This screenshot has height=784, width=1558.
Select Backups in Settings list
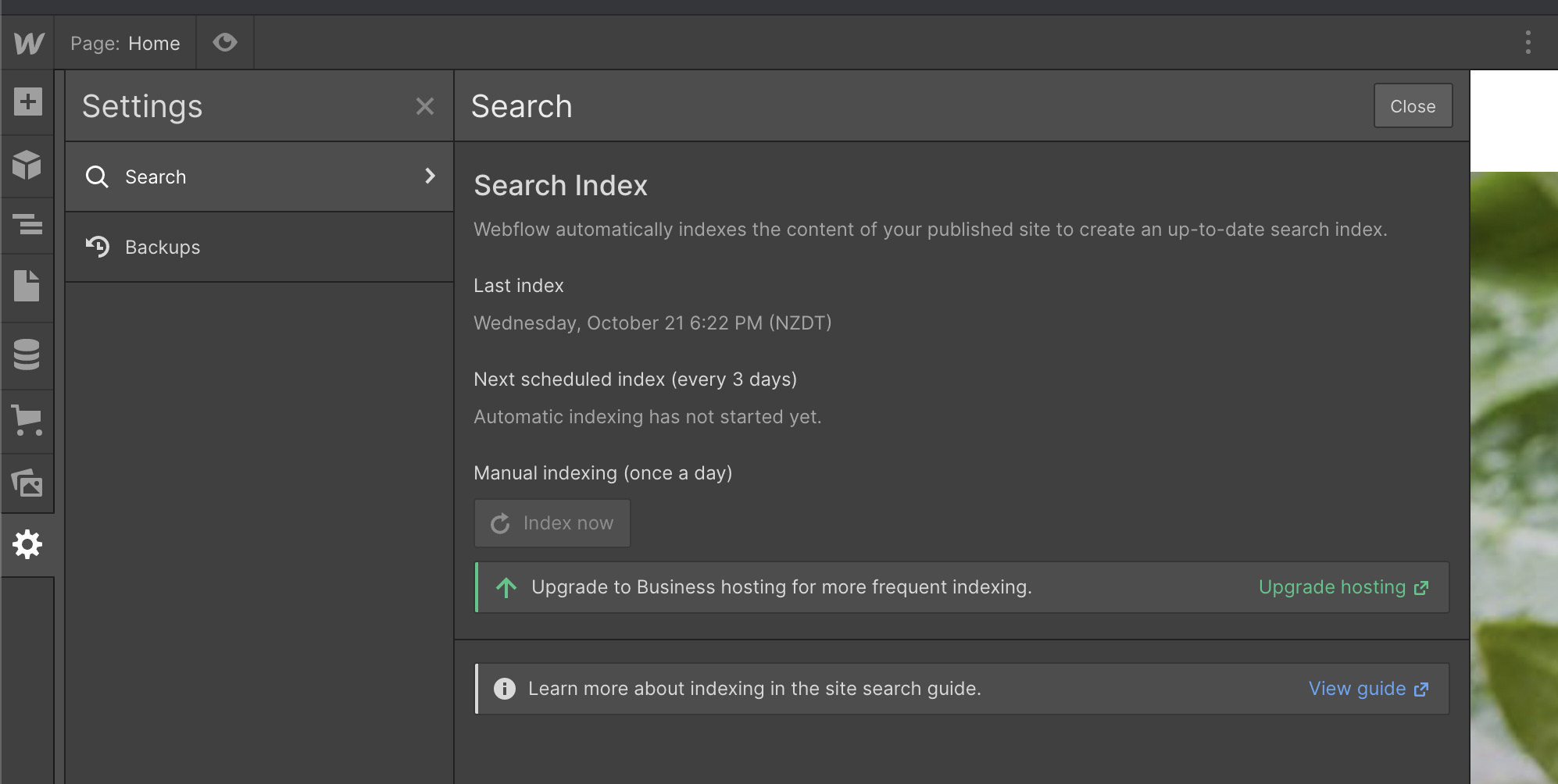(163, 248)
